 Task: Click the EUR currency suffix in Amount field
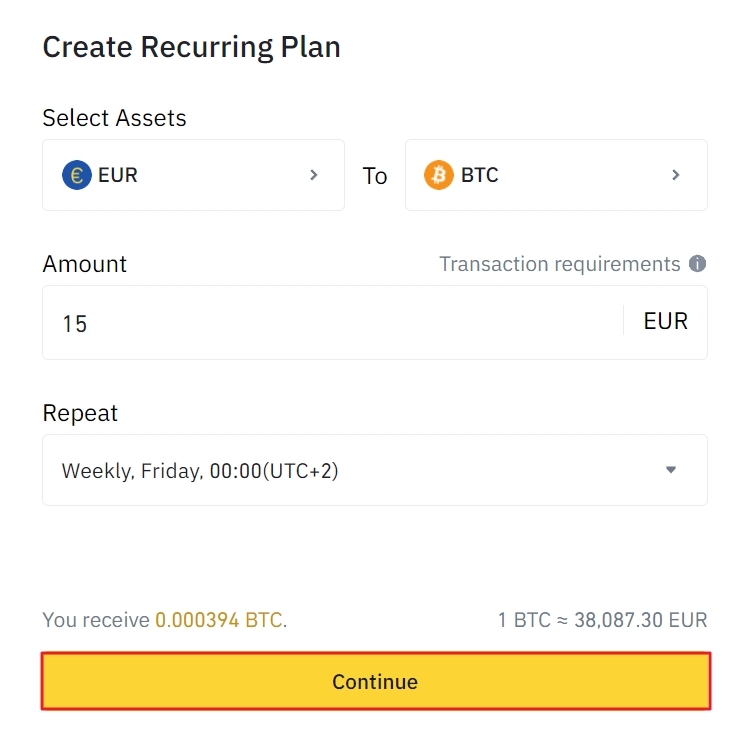pyautogui.click(x=665, y=322)
